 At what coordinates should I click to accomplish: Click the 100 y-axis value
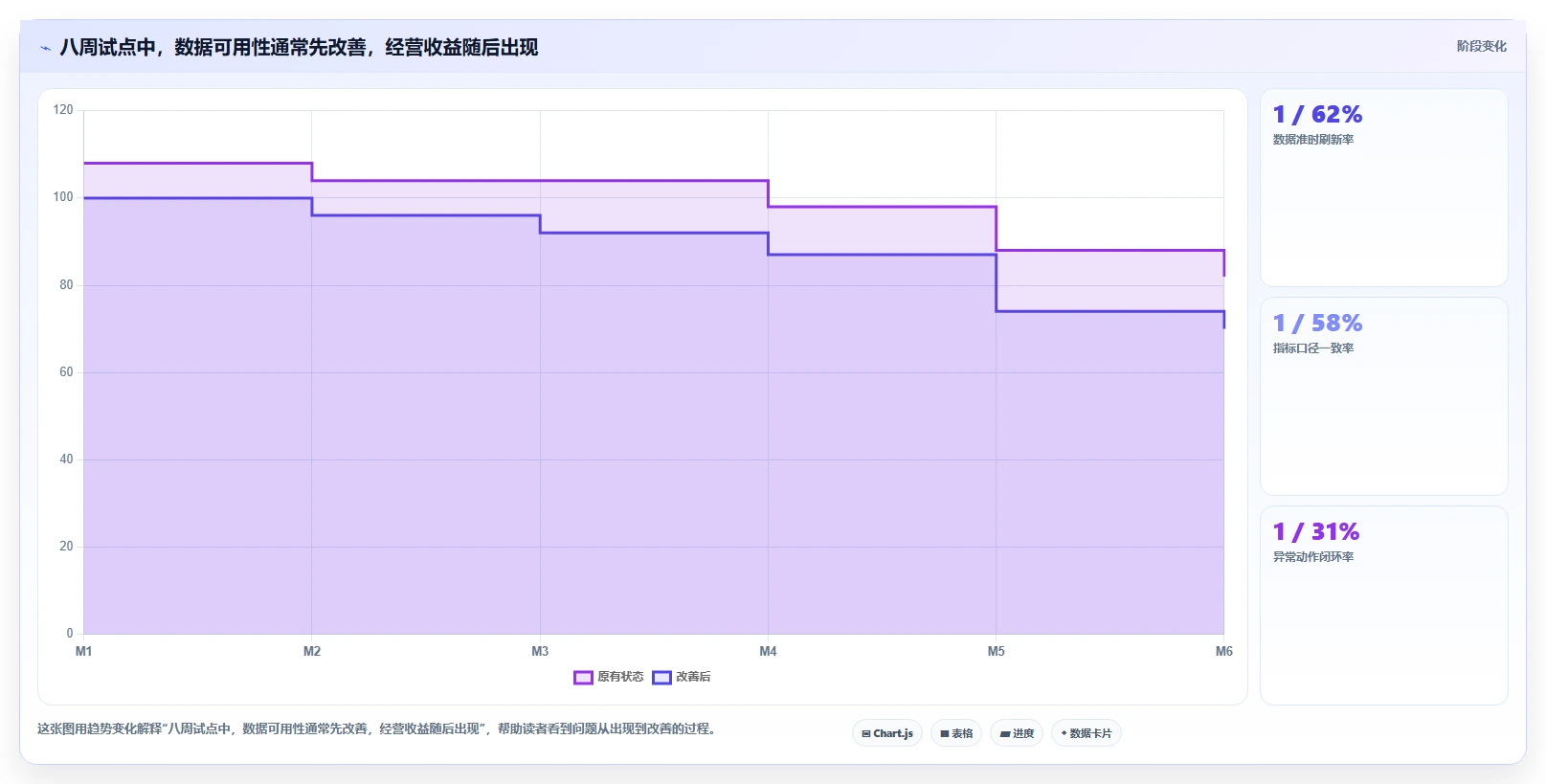[x=63, y=197]
